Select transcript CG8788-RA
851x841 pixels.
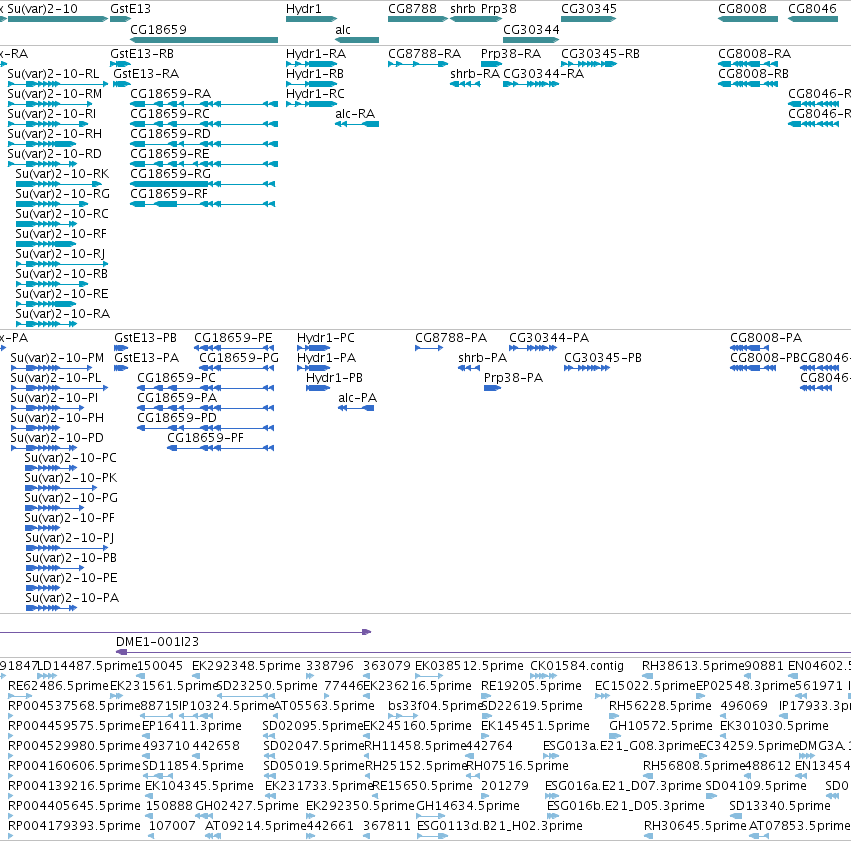click(417, 64)
